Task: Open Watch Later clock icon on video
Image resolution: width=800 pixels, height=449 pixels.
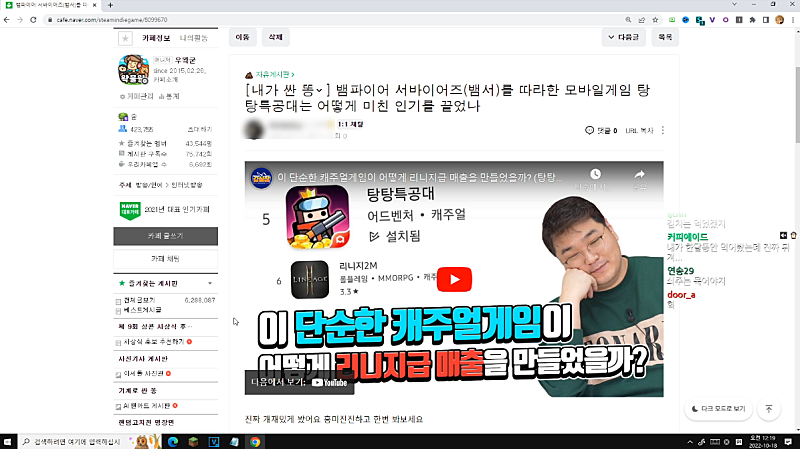Action: [595, 174]
